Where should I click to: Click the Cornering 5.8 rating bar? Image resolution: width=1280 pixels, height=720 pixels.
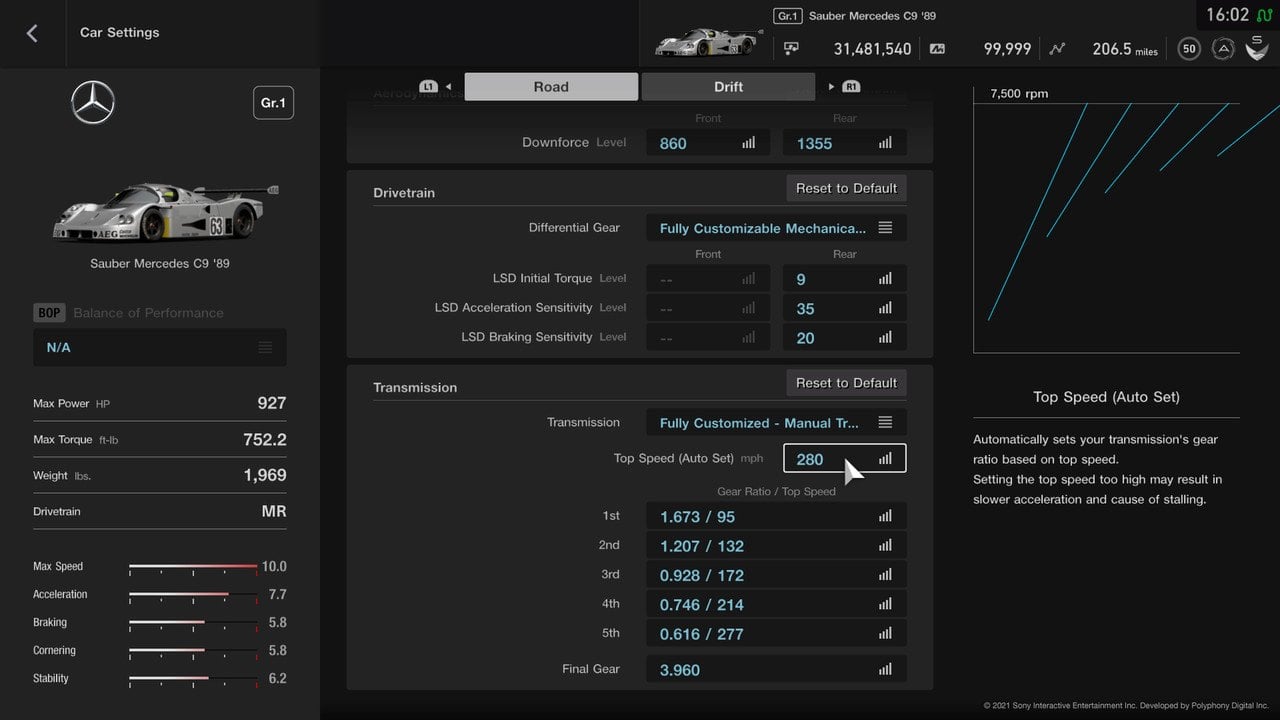pos(193,651)
